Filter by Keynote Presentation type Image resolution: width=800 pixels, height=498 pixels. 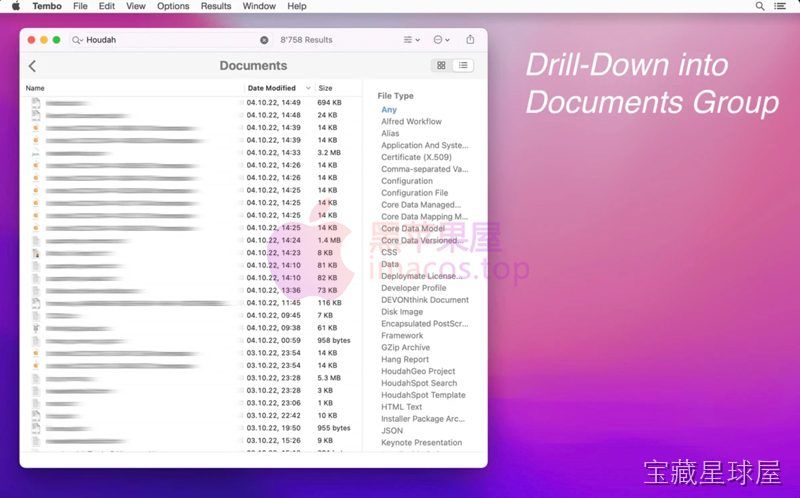421,443
